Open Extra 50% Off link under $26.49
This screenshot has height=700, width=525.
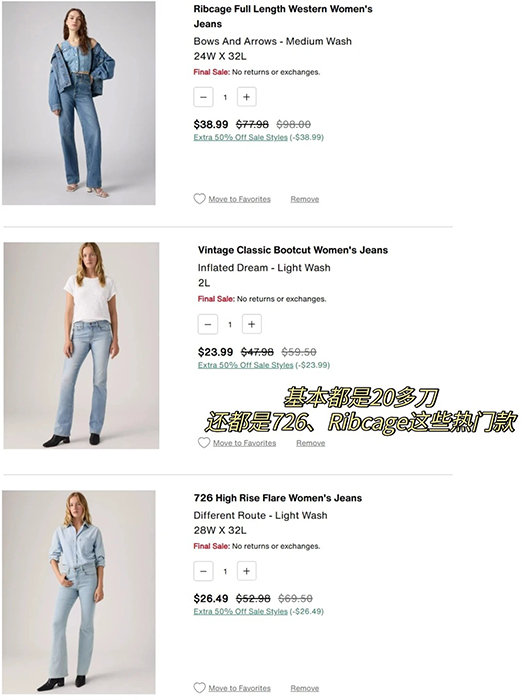tap(241, 611)
